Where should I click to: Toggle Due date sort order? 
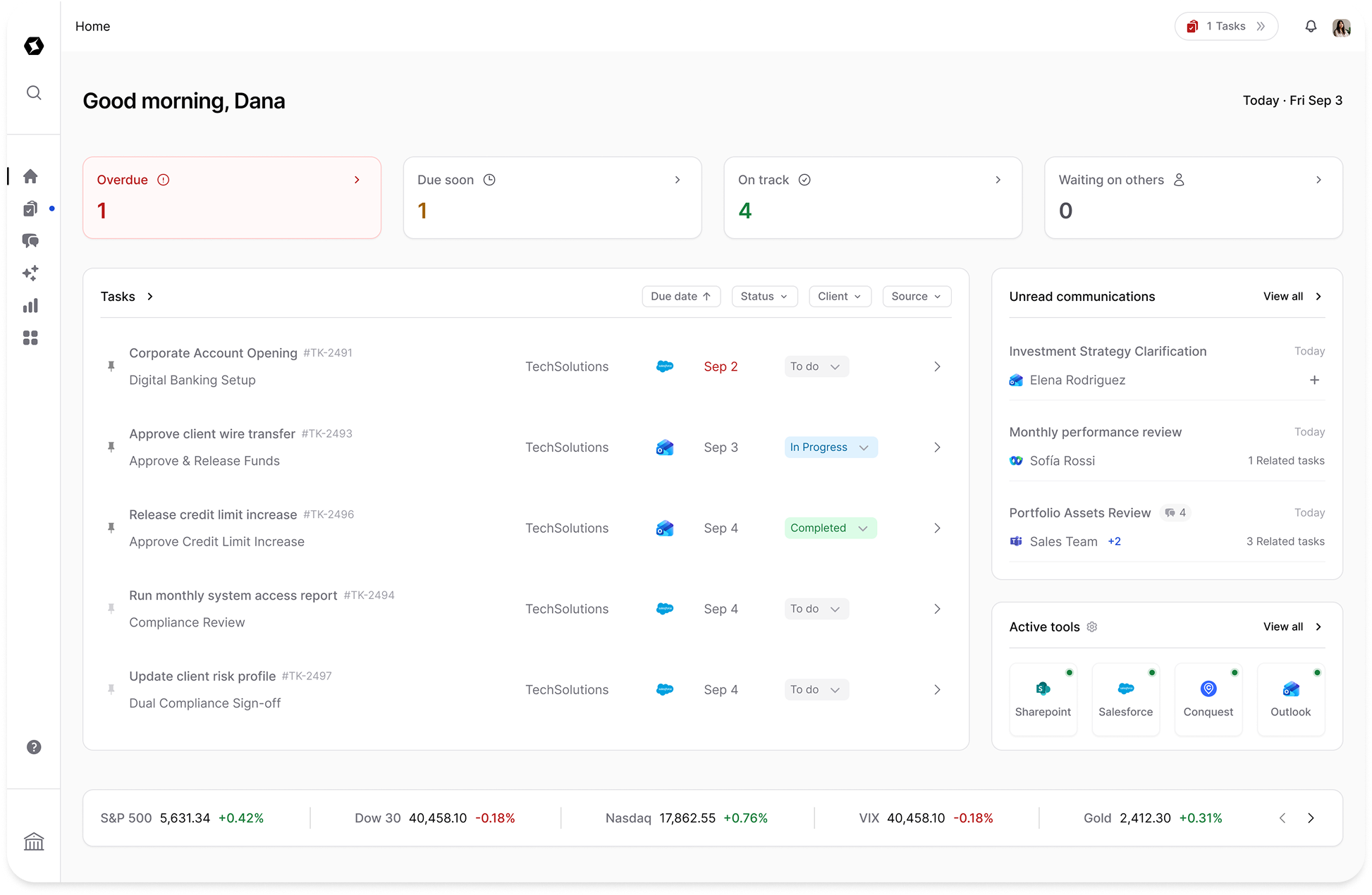click(681, 296)
